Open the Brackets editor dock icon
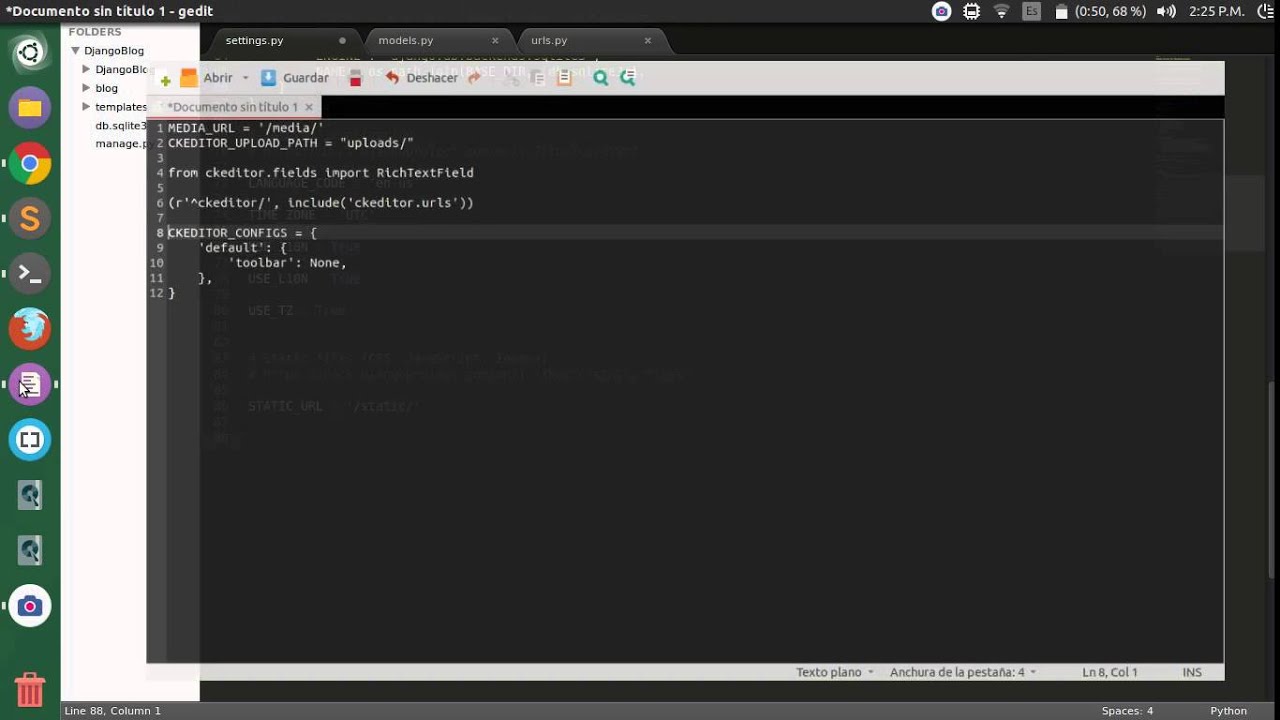 (30, 439)
